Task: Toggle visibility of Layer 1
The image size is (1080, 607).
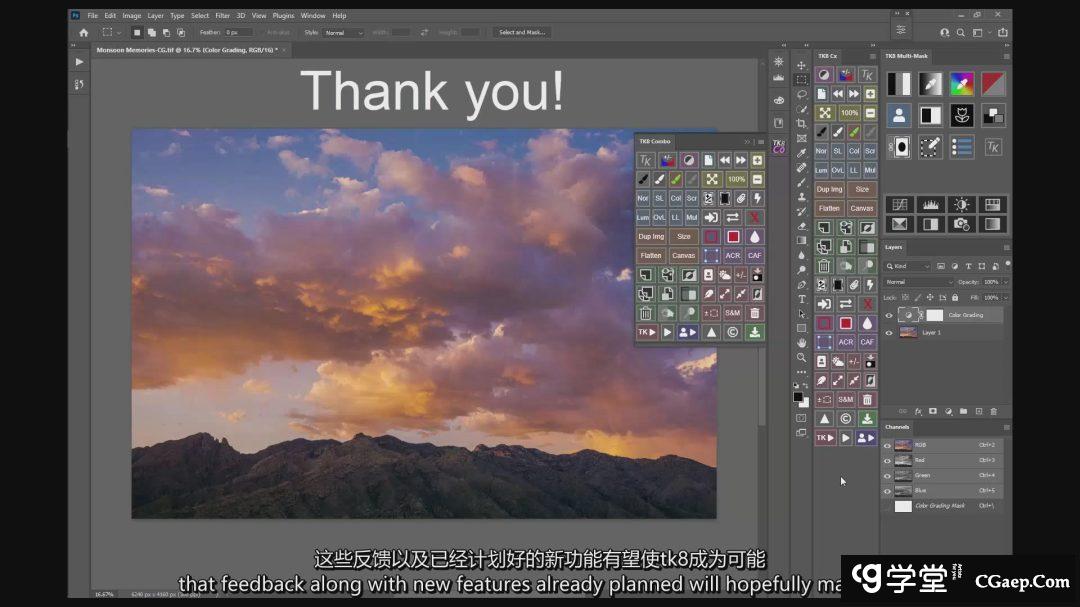Action: click(x=889, y=333)
